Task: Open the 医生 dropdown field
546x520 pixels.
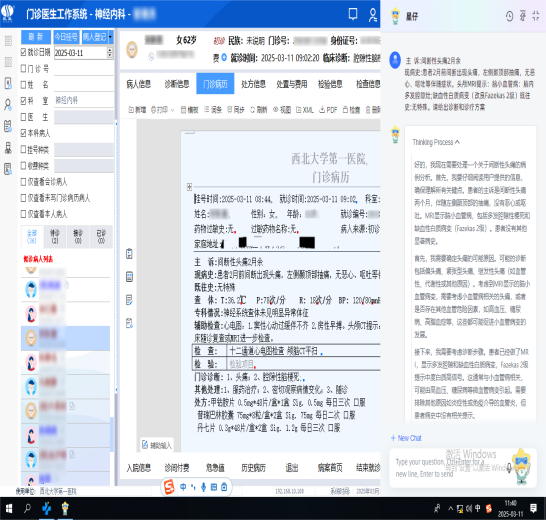Action: (x=84, y=117)
